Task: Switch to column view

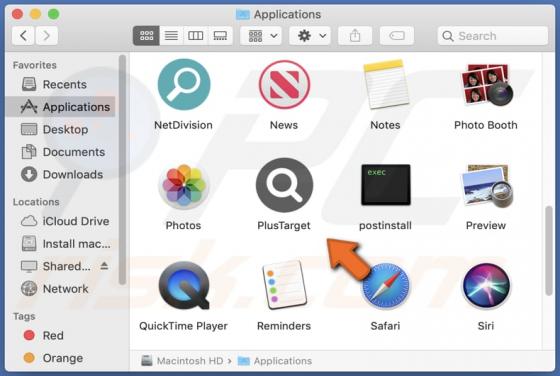Action: [x=195, y=36]
